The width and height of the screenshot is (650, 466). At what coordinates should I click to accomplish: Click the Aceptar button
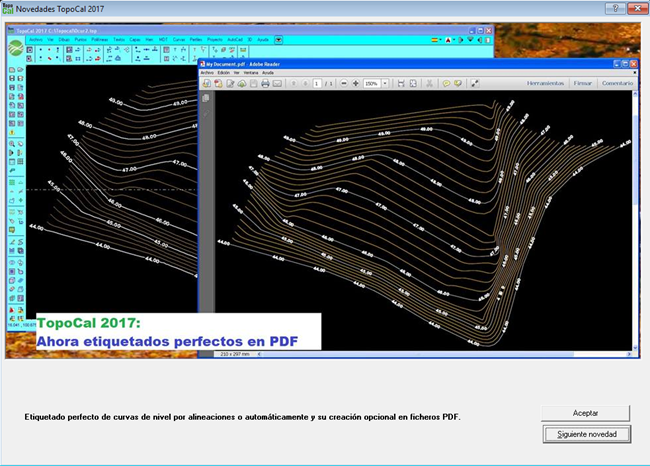(x=585, y=413)
